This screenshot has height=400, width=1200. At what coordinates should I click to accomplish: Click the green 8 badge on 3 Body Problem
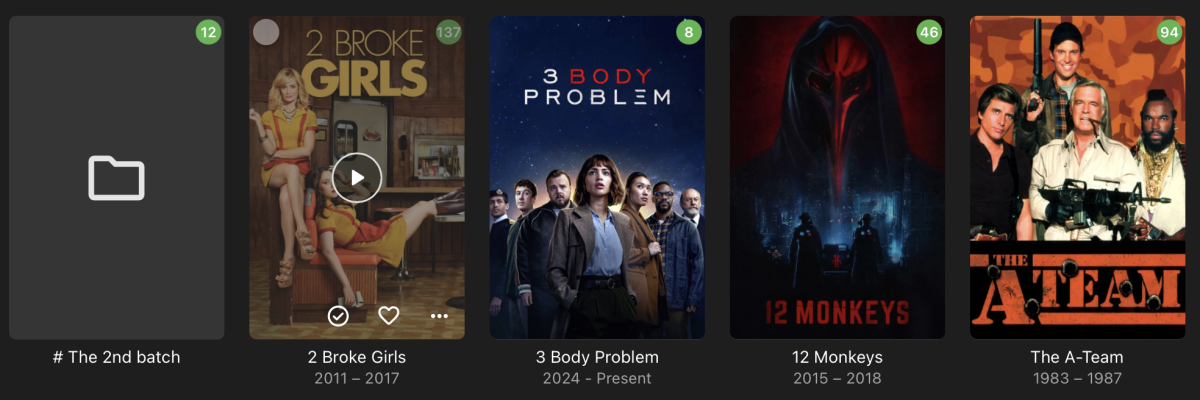[x=688, y=32]
